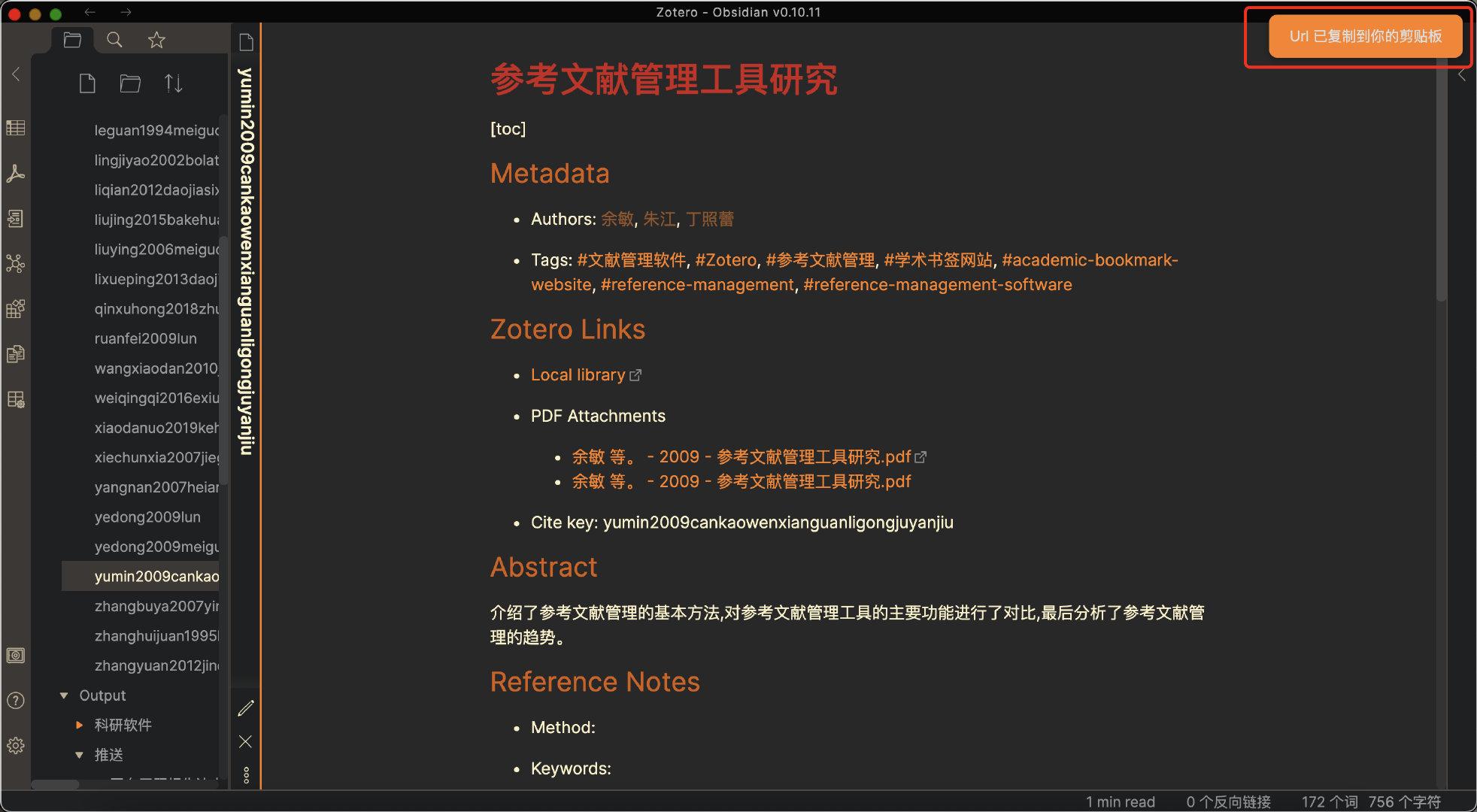Open settings gear
Viewport: 1477px width, 812px height.
[x=16, y=746]
